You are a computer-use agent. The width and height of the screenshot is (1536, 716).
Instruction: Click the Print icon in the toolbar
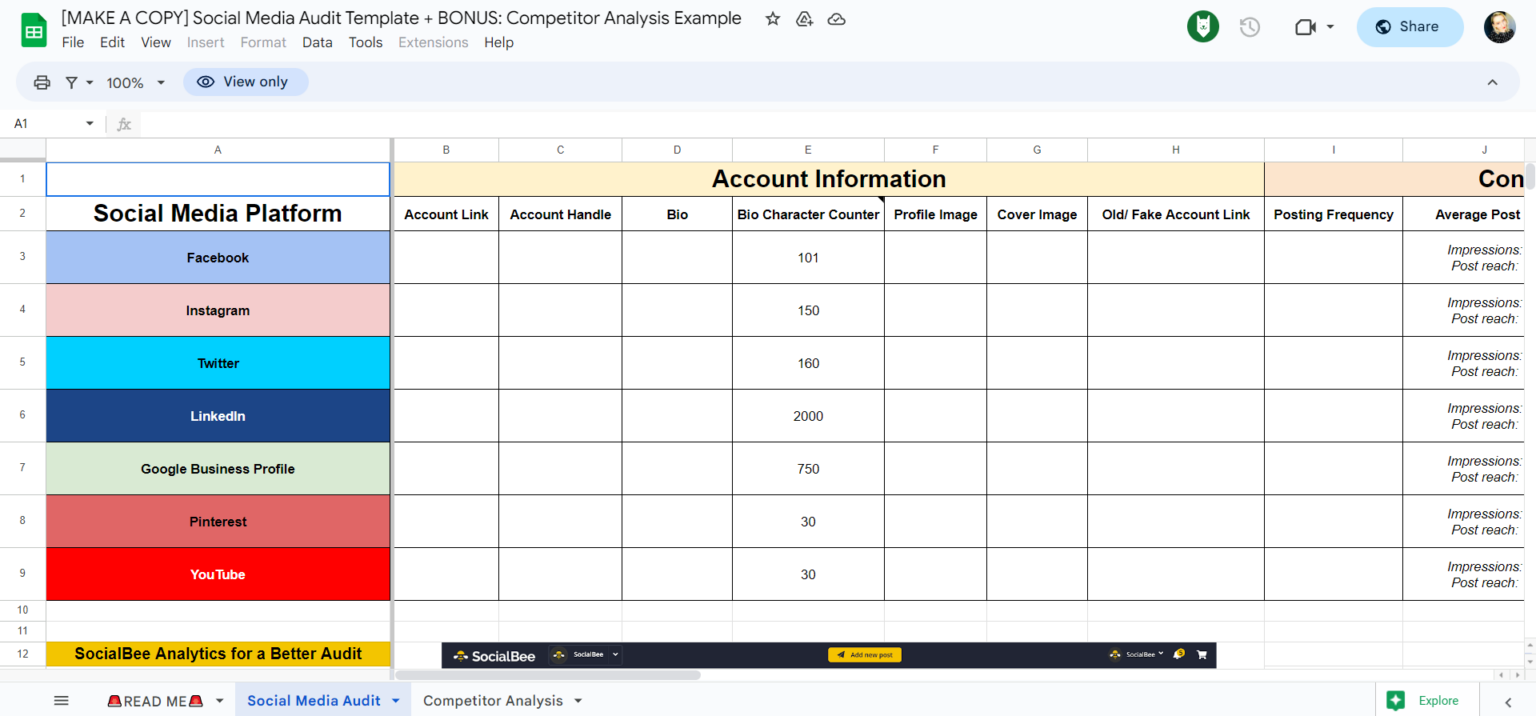tap(41, 81)
